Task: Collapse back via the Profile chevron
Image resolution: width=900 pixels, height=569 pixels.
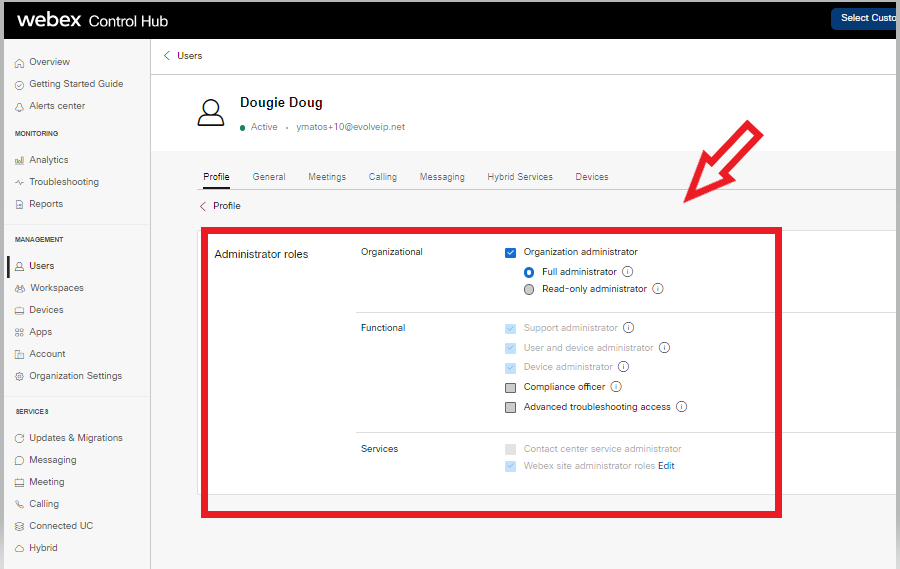Action: 203,206
